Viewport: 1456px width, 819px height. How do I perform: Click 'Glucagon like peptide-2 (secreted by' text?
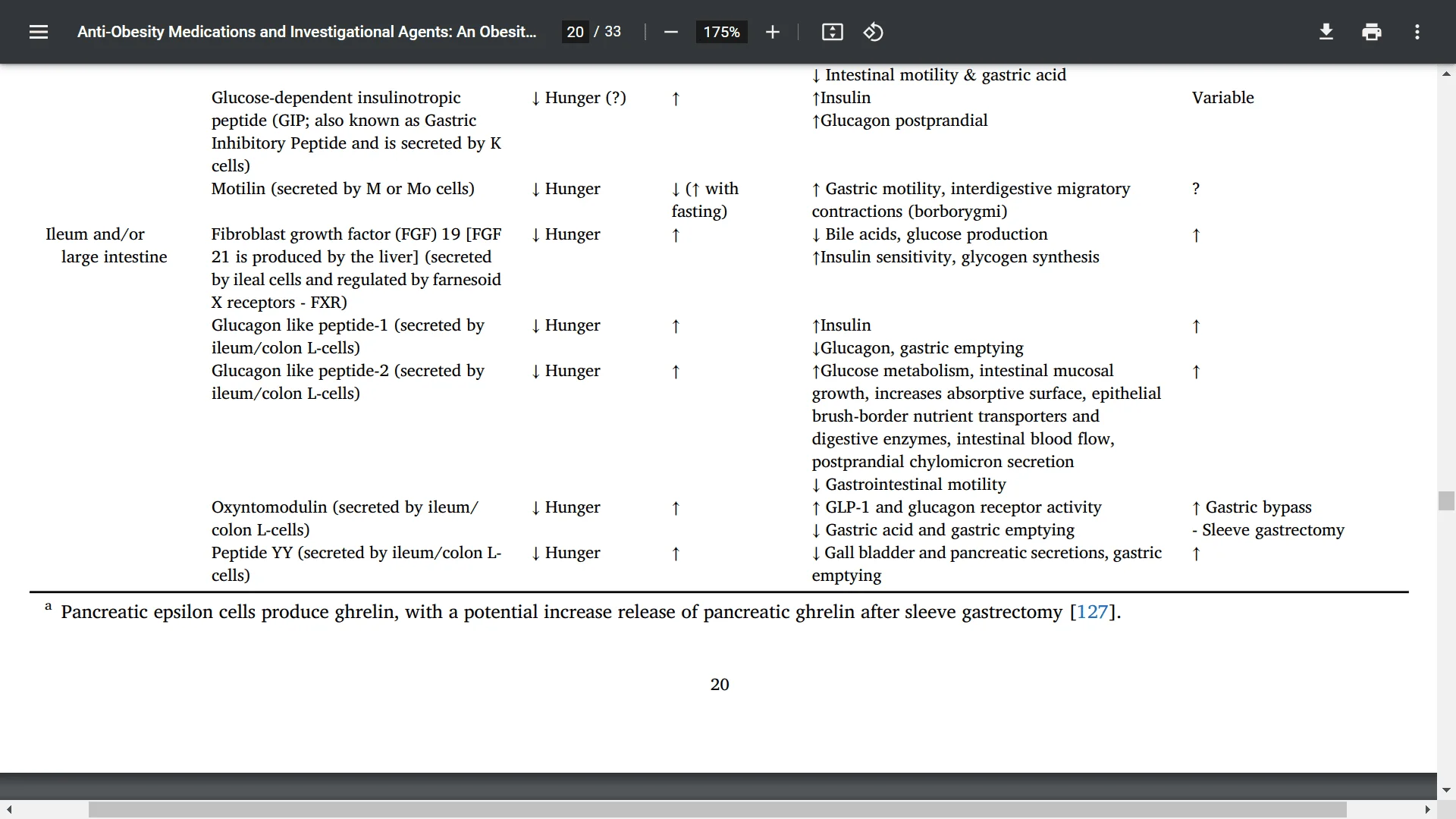348,371
